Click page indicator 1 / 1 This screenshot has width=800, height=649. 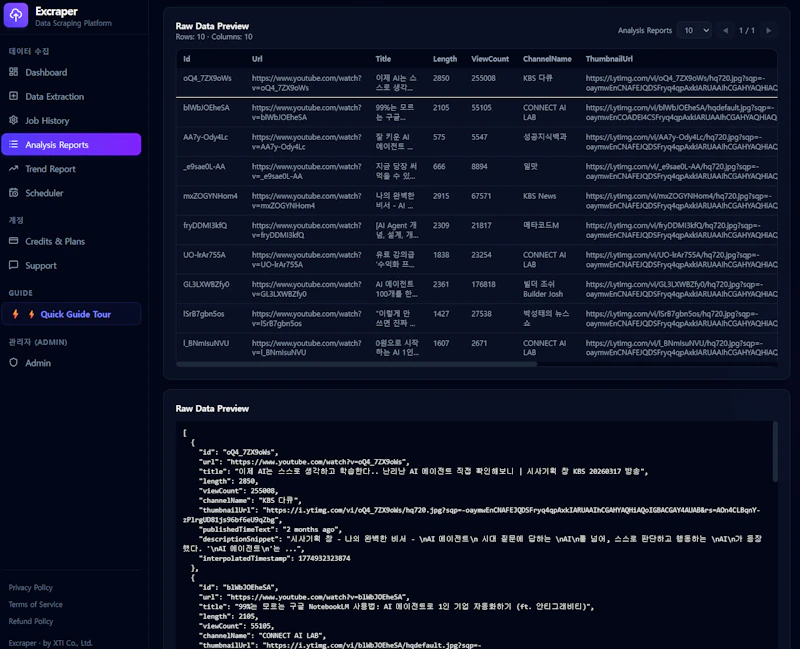click(x=746, y=31)
